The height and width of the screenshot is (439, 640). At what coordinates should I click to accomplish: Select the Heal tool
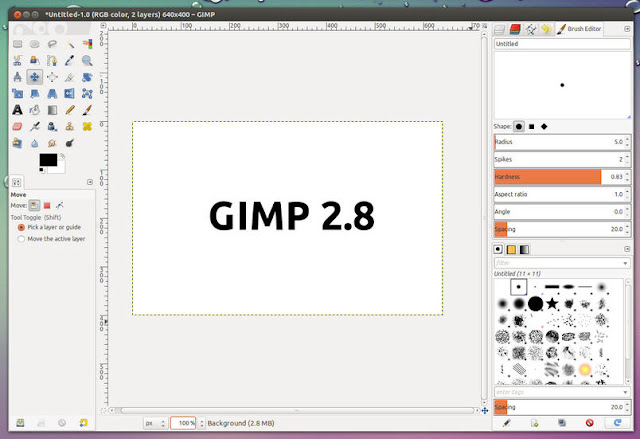tap(87, 126)
